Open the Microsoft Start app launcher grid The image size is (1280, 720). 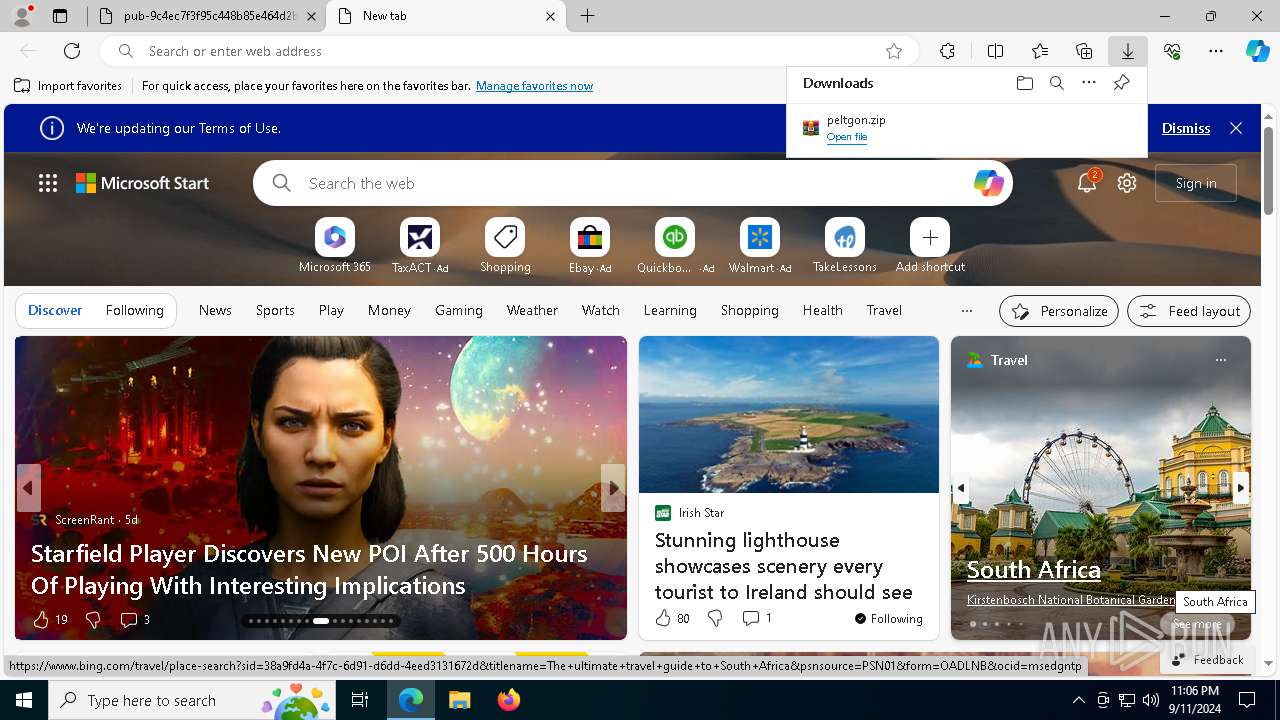click(48, 183)
